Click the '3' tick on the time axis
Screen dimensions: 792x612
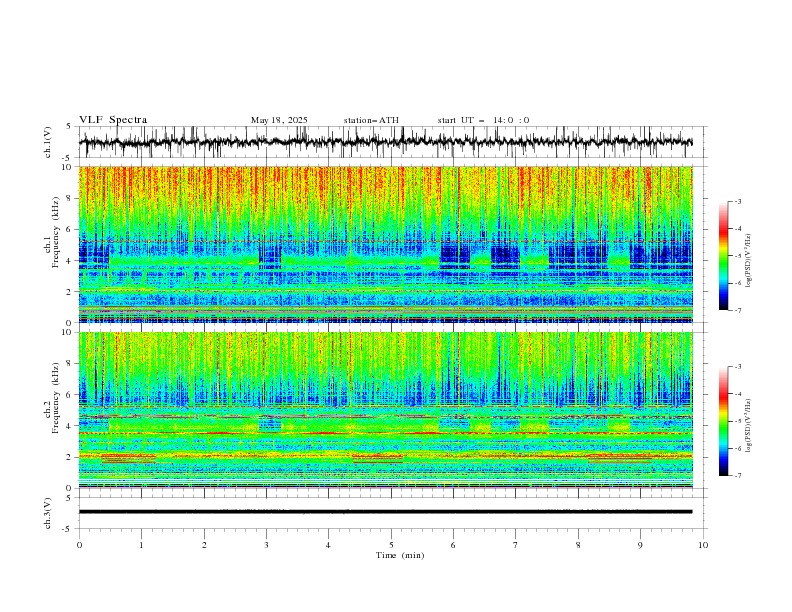tap(266, 545)
